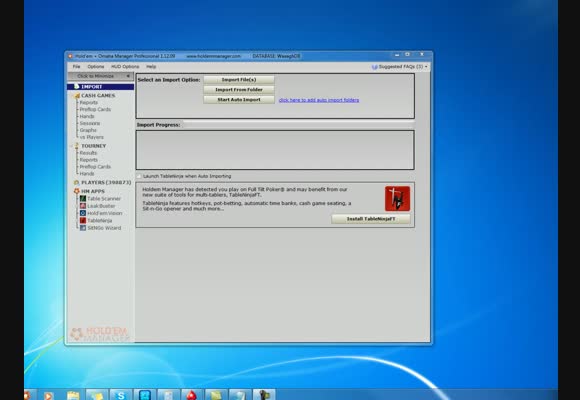Click the Cash Games chips icon

(x=77, y=95)
